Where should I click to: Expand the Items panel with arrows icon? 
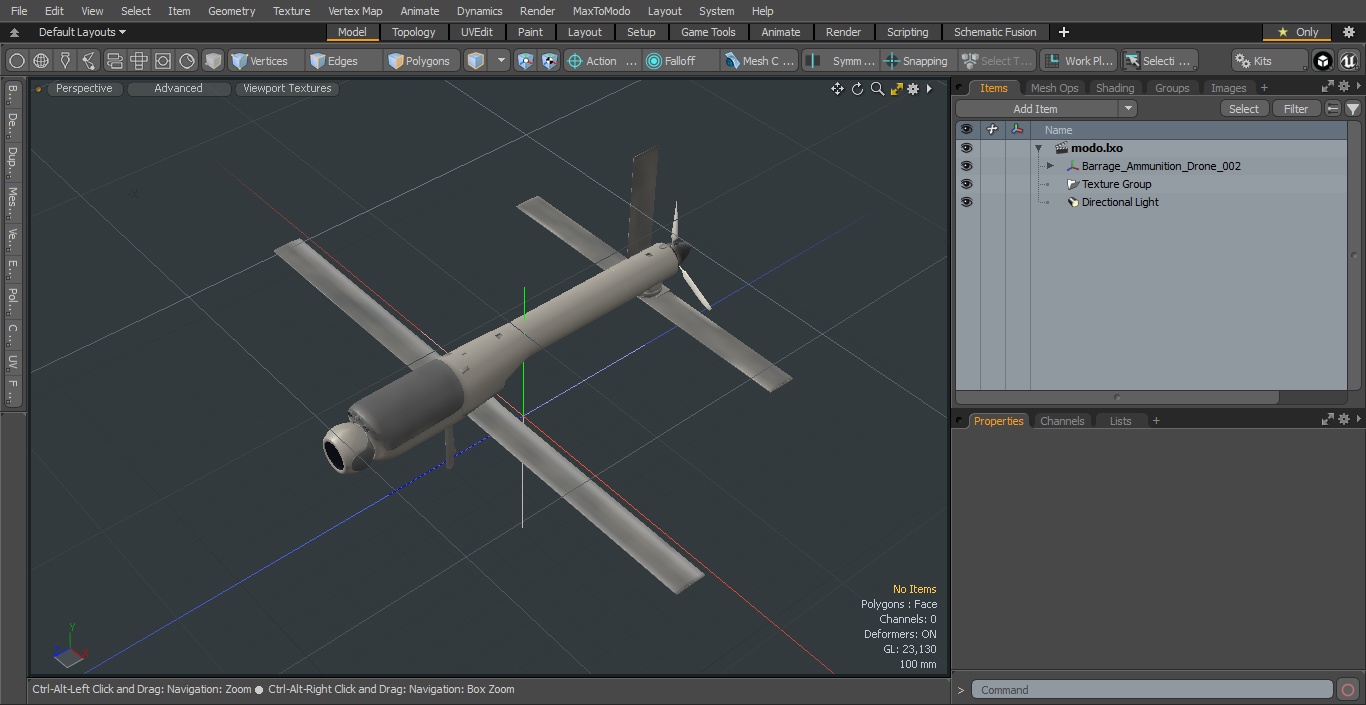tap(1328, 87)
